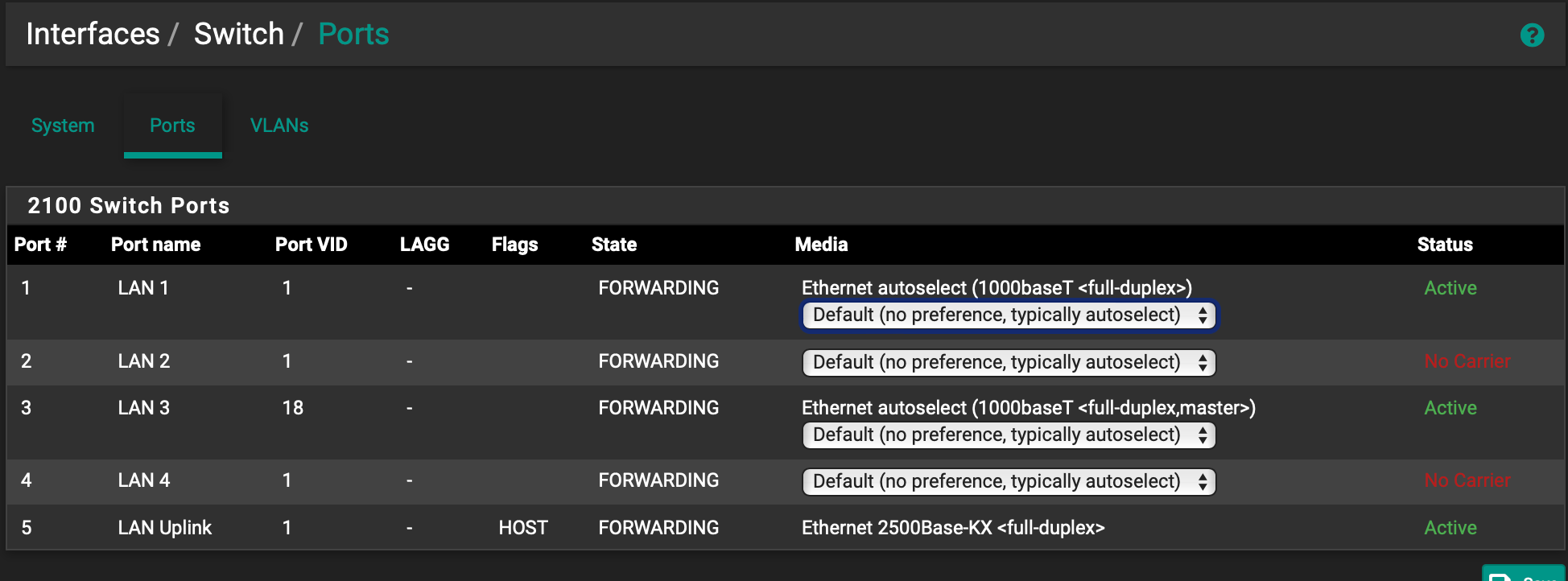The height and width of the screenshot is (581, 1568).
Task: Select the Ports tab
Action: (x=172, y=126)
